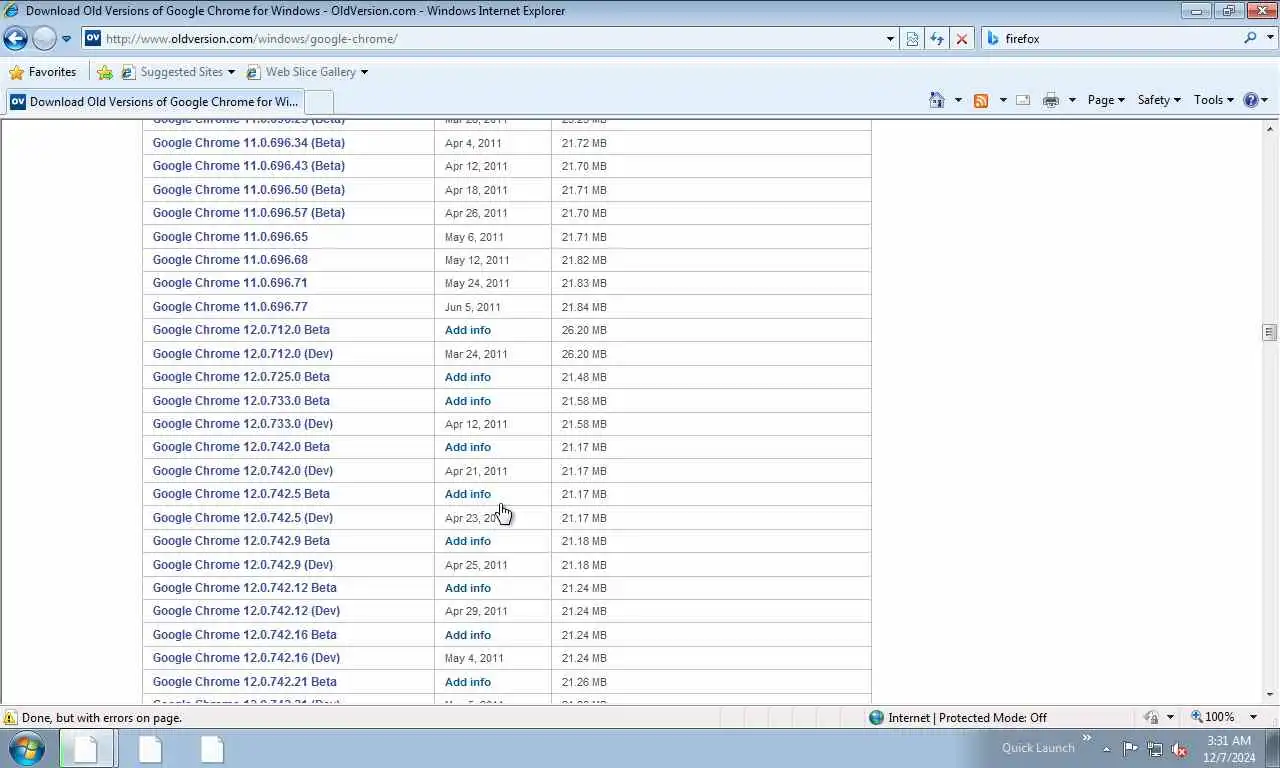Show hidden tray icons arrow
1280x768 pixels.
(1107, 749)
